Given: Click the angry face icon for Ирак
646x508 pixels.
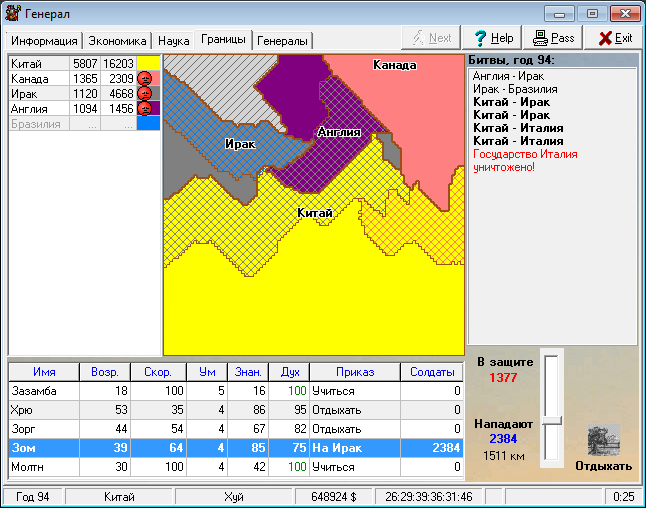Looking at the screenshot, I should tap(144, 94).
